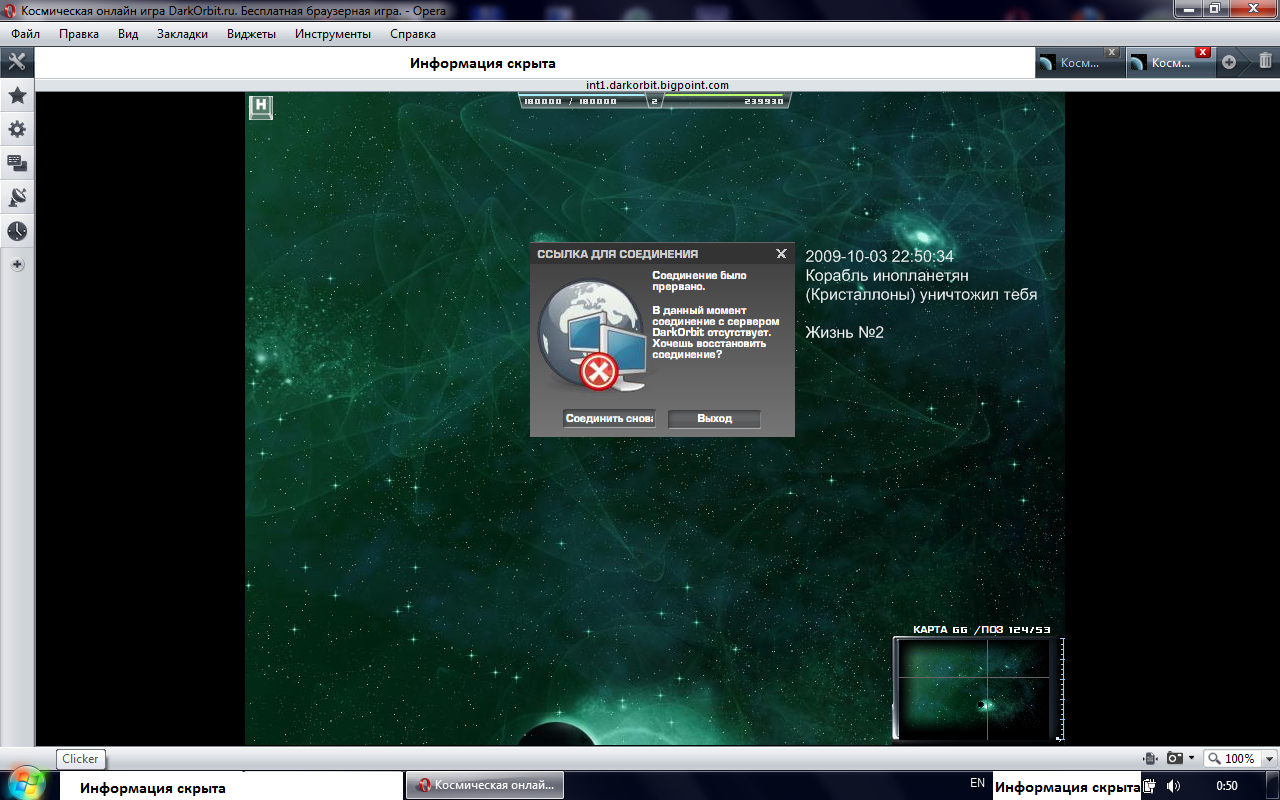1280x800 pixels.
Task: Click the satellite dish sidebar icon
Action: (17, 197)
